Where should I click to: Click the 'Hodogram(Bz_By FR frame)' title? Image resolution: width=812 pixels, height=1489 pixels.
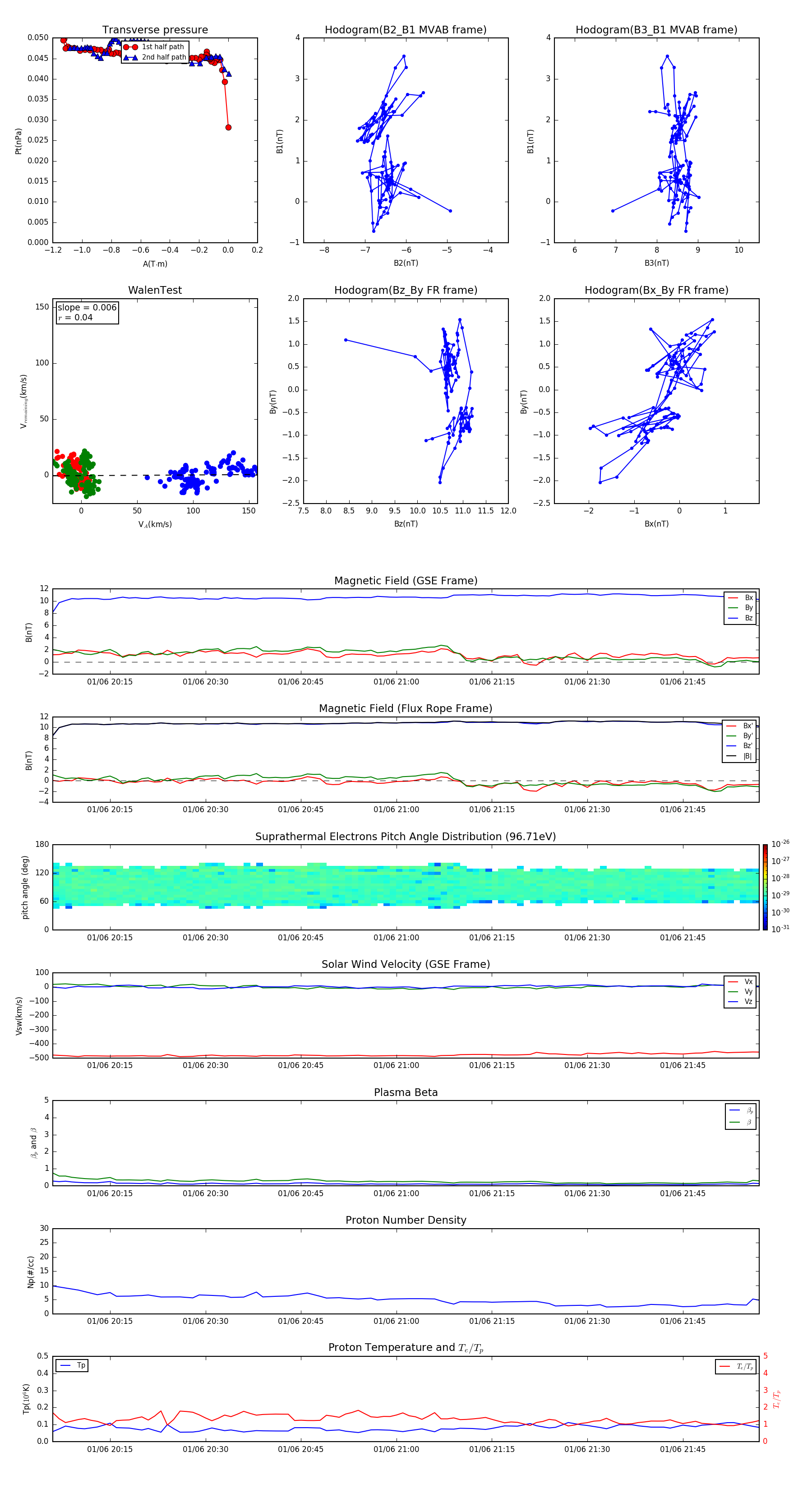pos(406,290)
